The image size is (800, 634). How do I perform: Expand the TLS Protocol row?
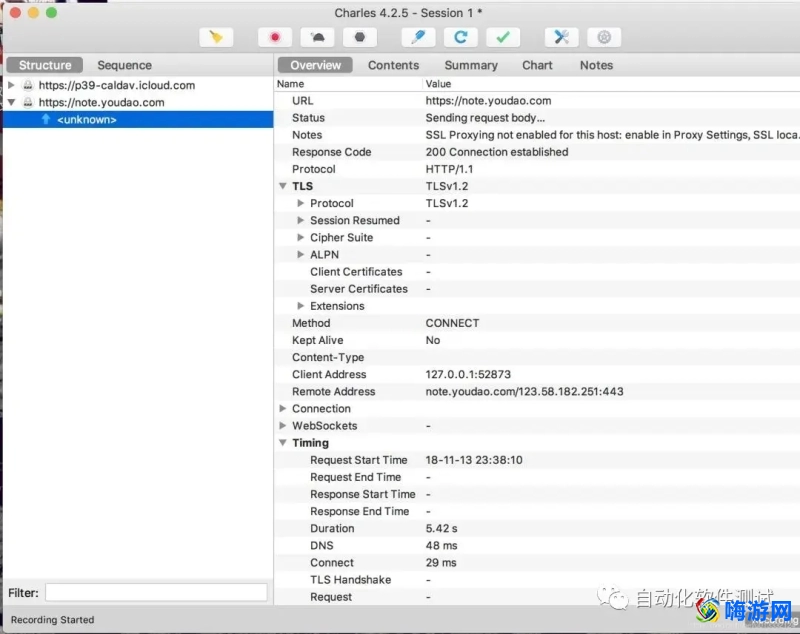(x=301, y=203)
